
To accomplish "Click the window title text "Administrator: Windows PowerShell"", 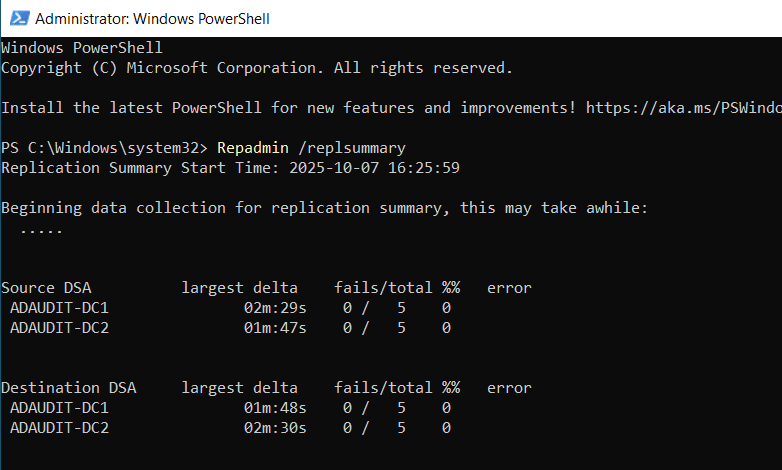I will pyautogui.click(x=151, y=19).
